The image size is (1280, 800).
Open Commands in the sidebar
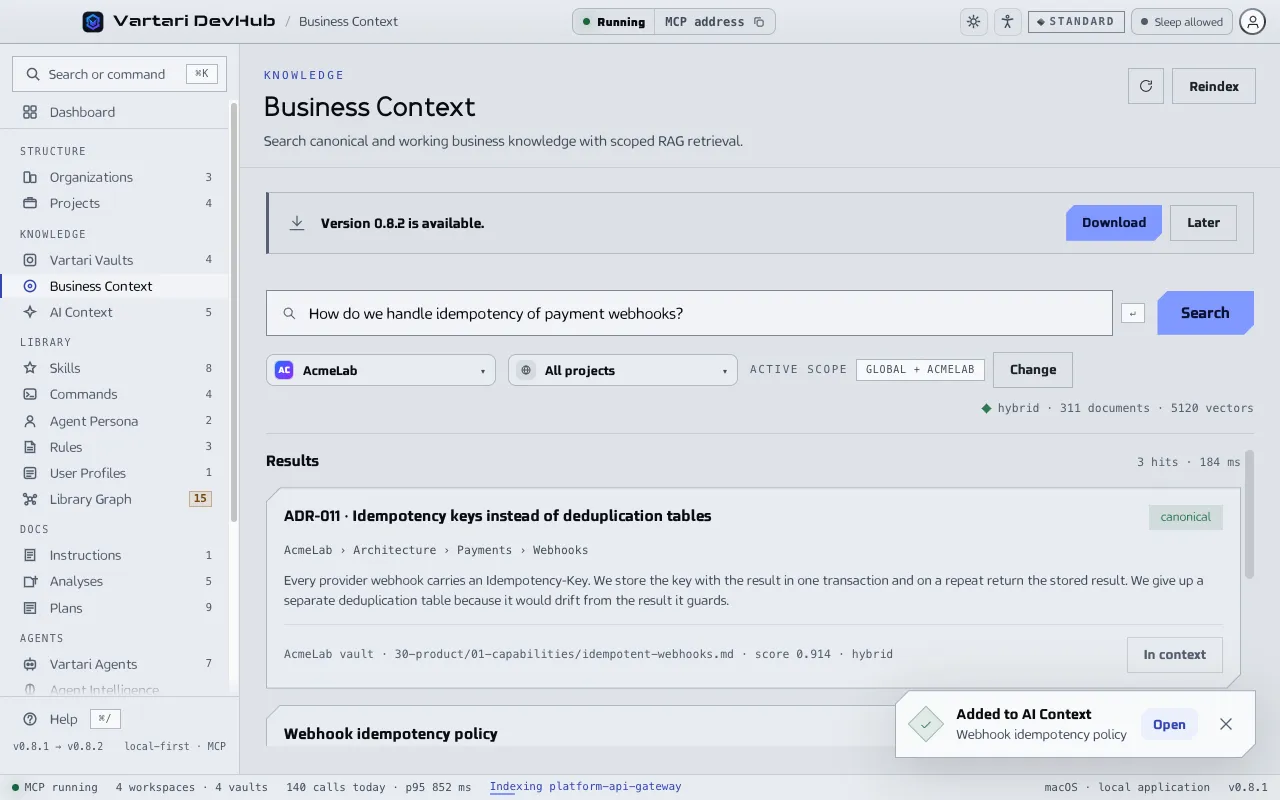coord(115,394)
